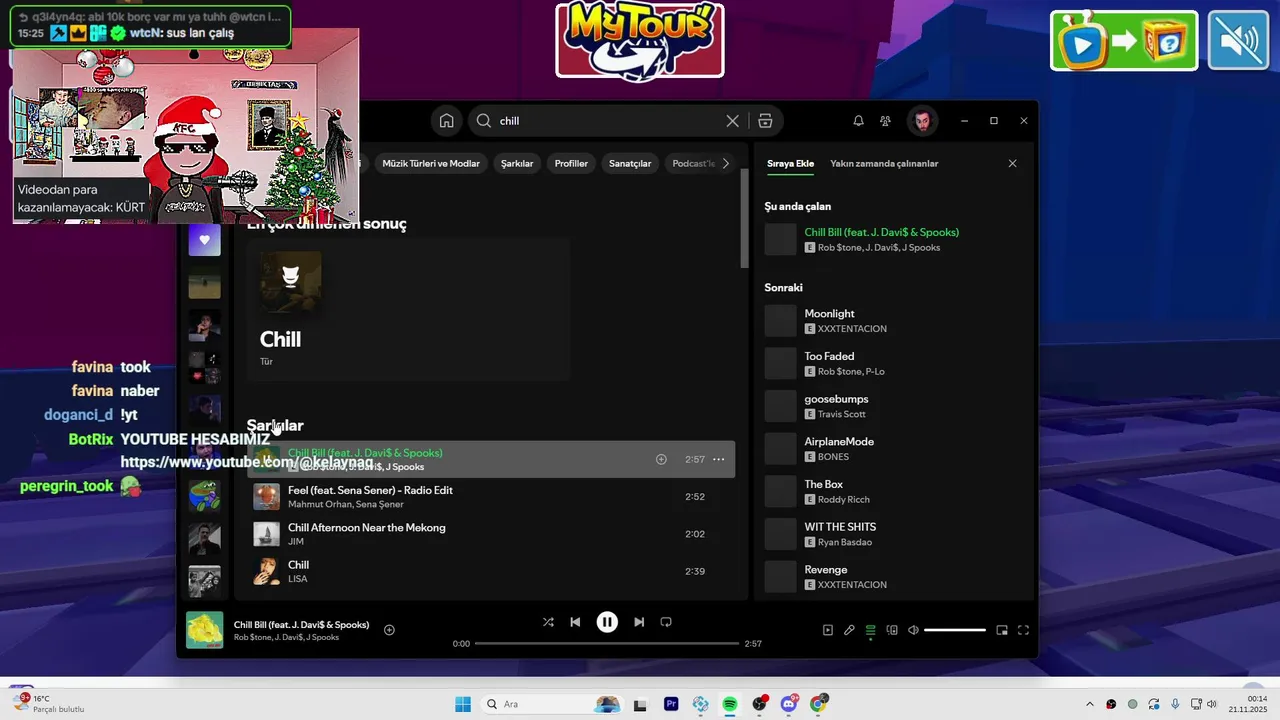Screen dimensions: 1280x720
Task: Select the Podcast filter chip
Action: [692, 163]
